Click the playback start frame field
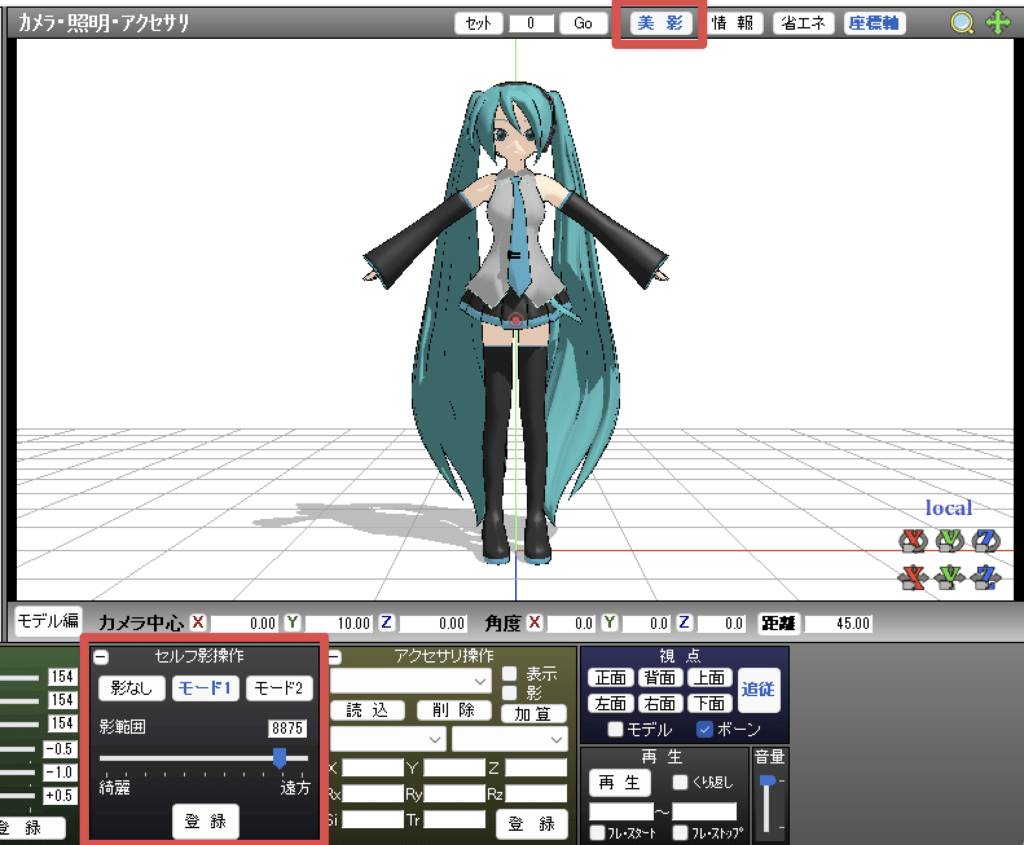 (621, 811)
